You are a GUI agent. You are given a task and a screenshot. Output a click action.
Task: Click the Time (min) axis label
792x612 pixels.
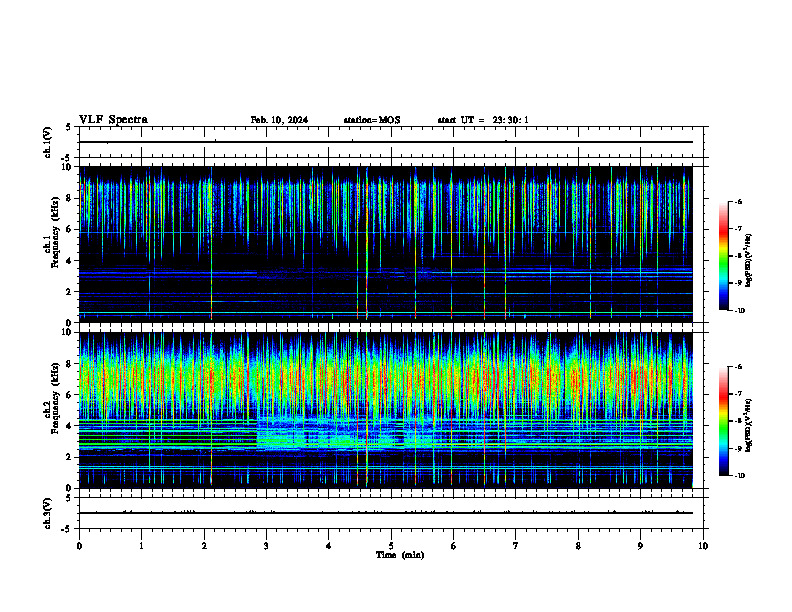click(400, 555)
